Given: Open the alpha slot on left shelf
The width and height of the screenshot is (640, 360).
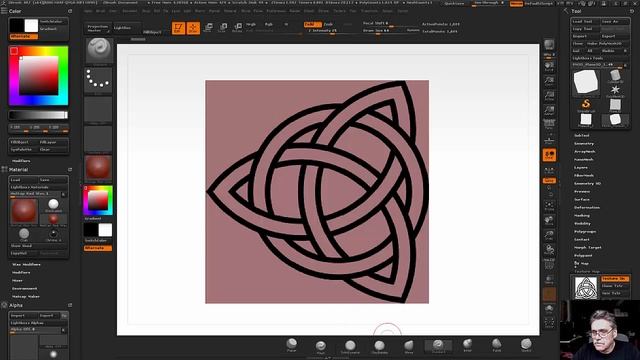Looking at the screenshot, I should pos(99,109).
